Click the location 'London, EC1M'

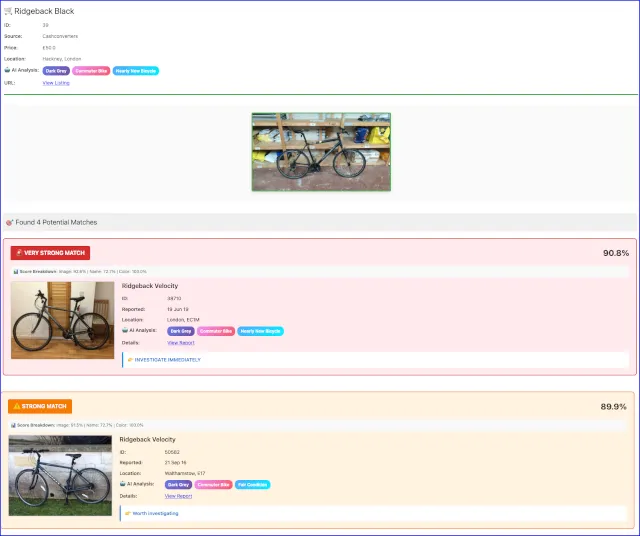coord(183,320)
